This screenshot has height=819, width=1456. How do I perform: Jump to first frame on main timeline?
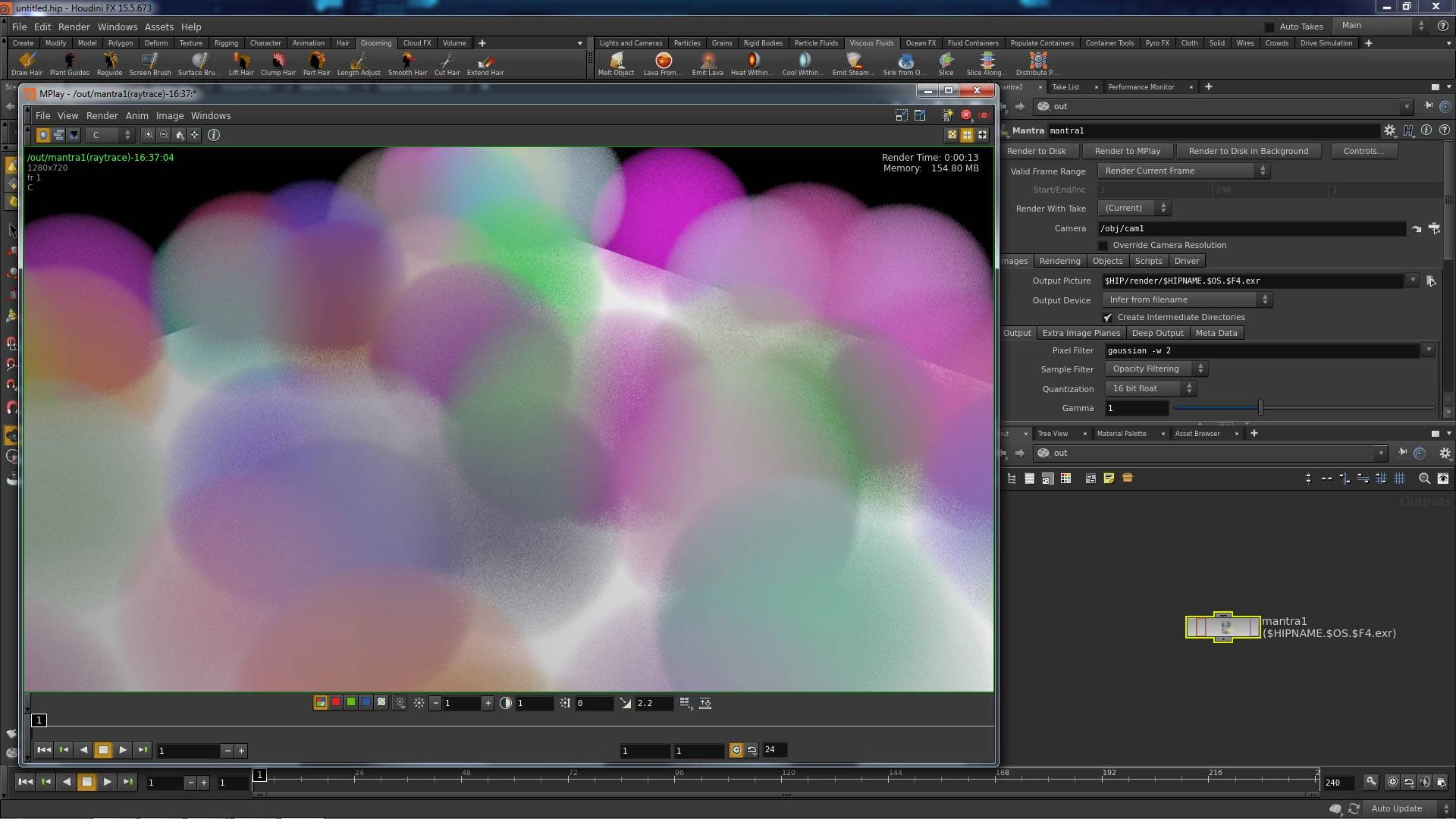click(x=25, y=782)
